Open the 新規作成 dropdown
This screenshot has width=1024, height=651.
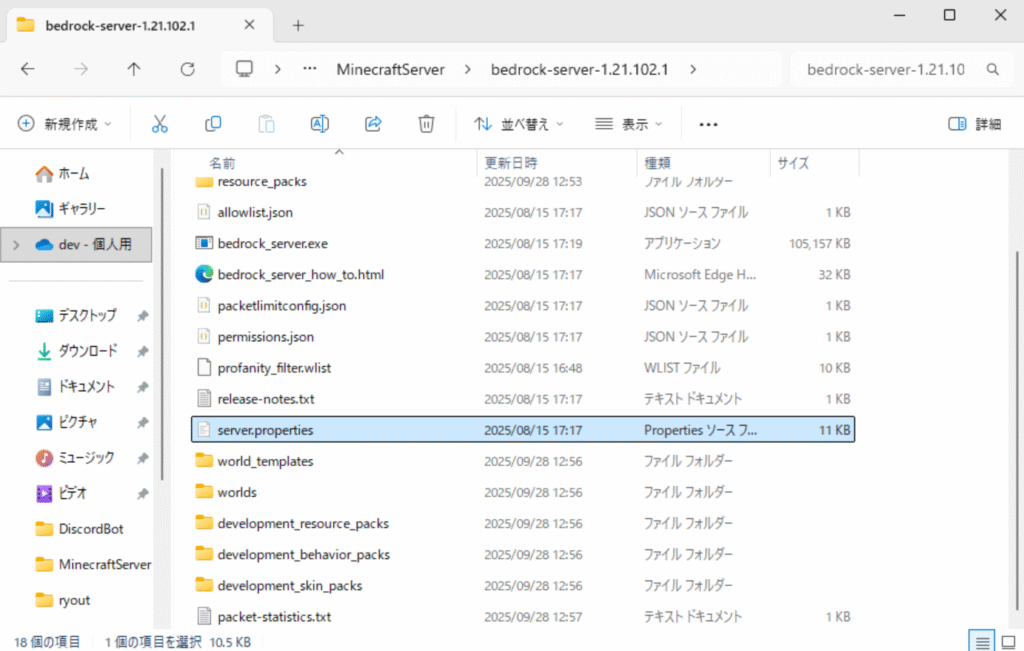(x=66, y=124)
